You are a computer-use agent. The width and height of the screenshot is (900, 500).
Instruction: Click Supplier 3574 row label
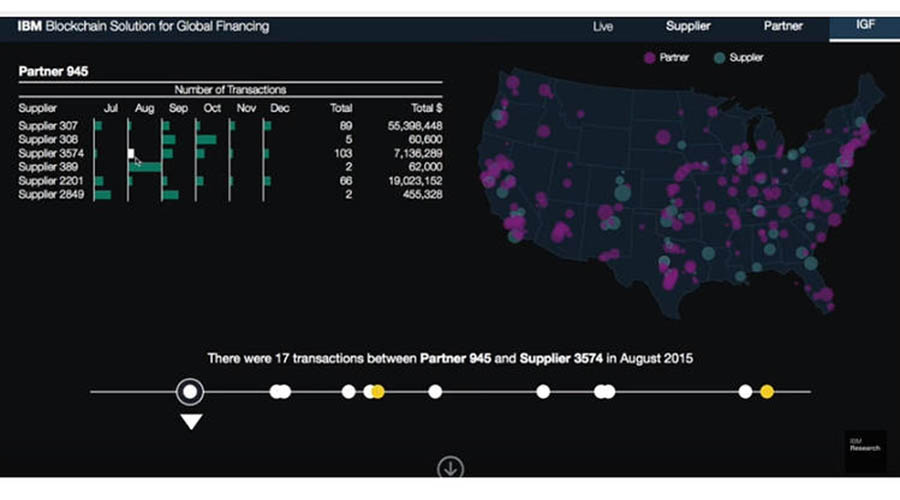[51, 153]
